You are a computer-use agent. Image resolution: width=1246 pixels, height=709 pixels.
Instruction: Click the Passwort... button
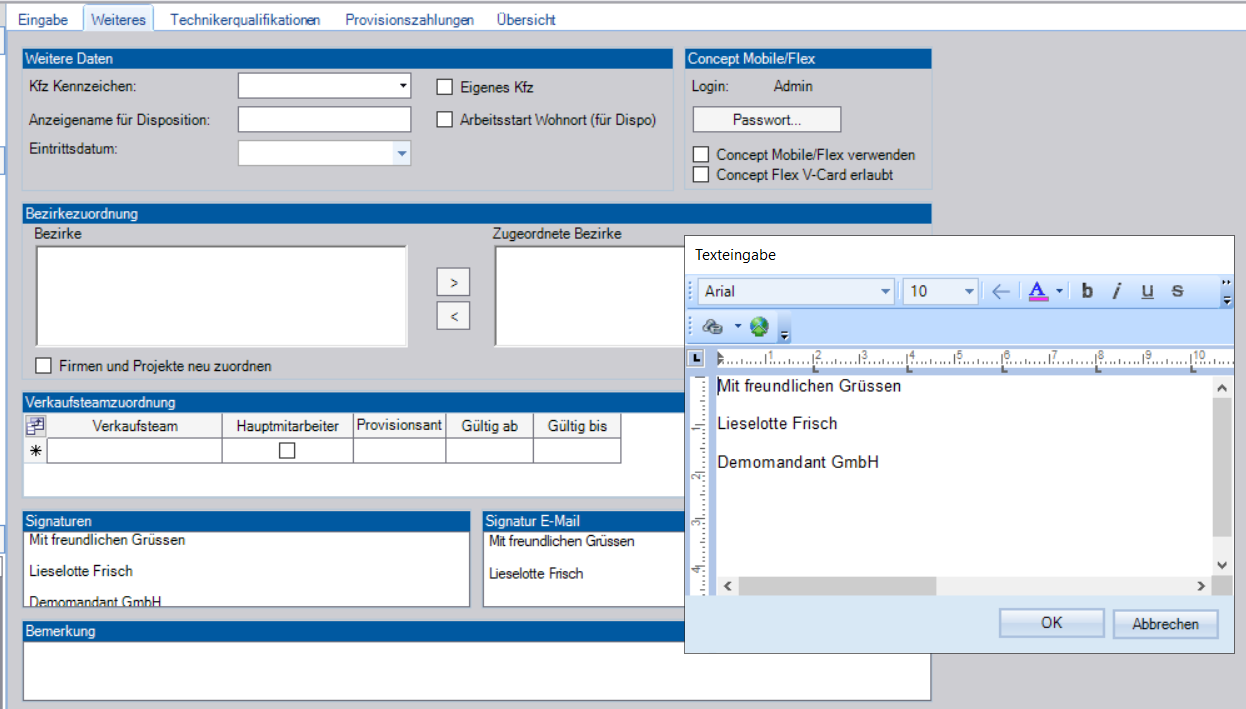[x=767, y=119]
